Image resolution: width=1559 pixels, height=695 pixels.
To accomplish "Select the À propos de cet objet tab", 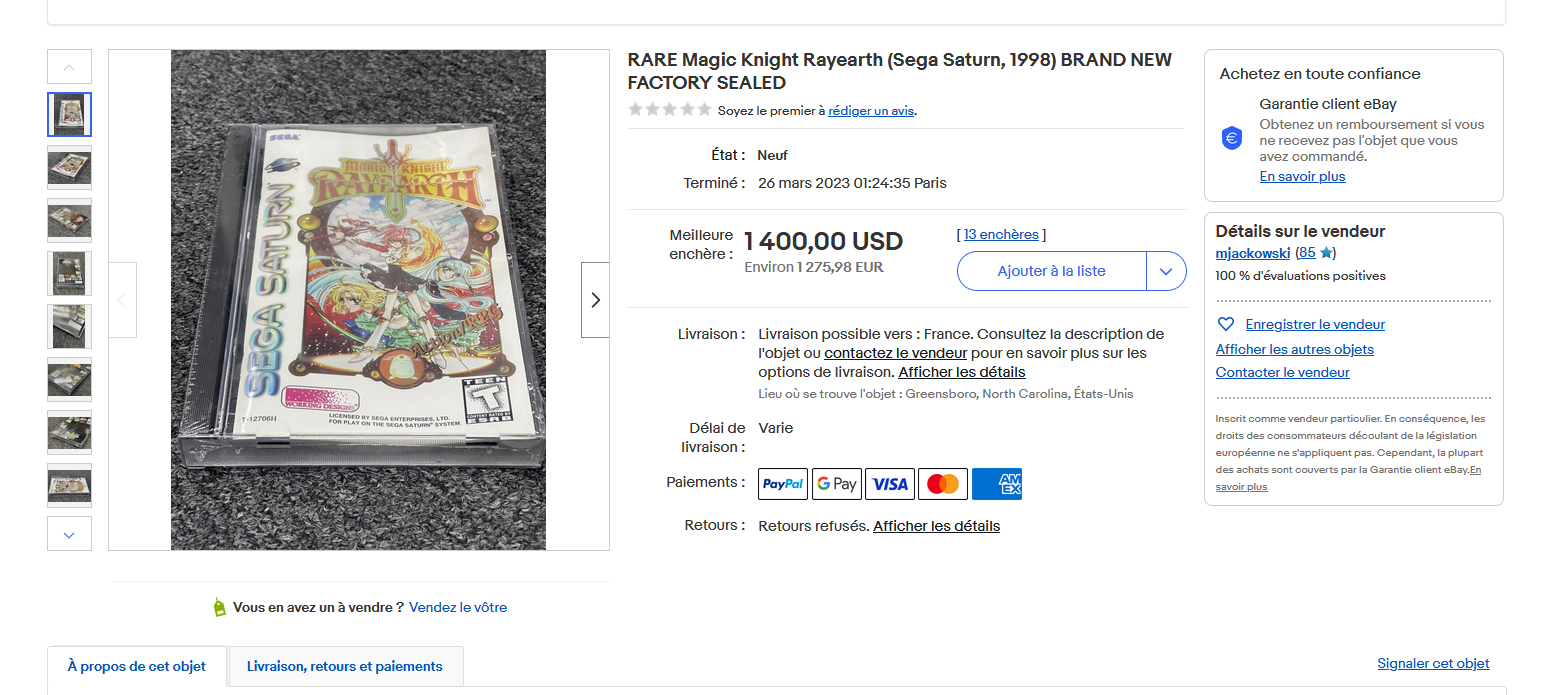I will pyautogui.click(x=137, y=666).
